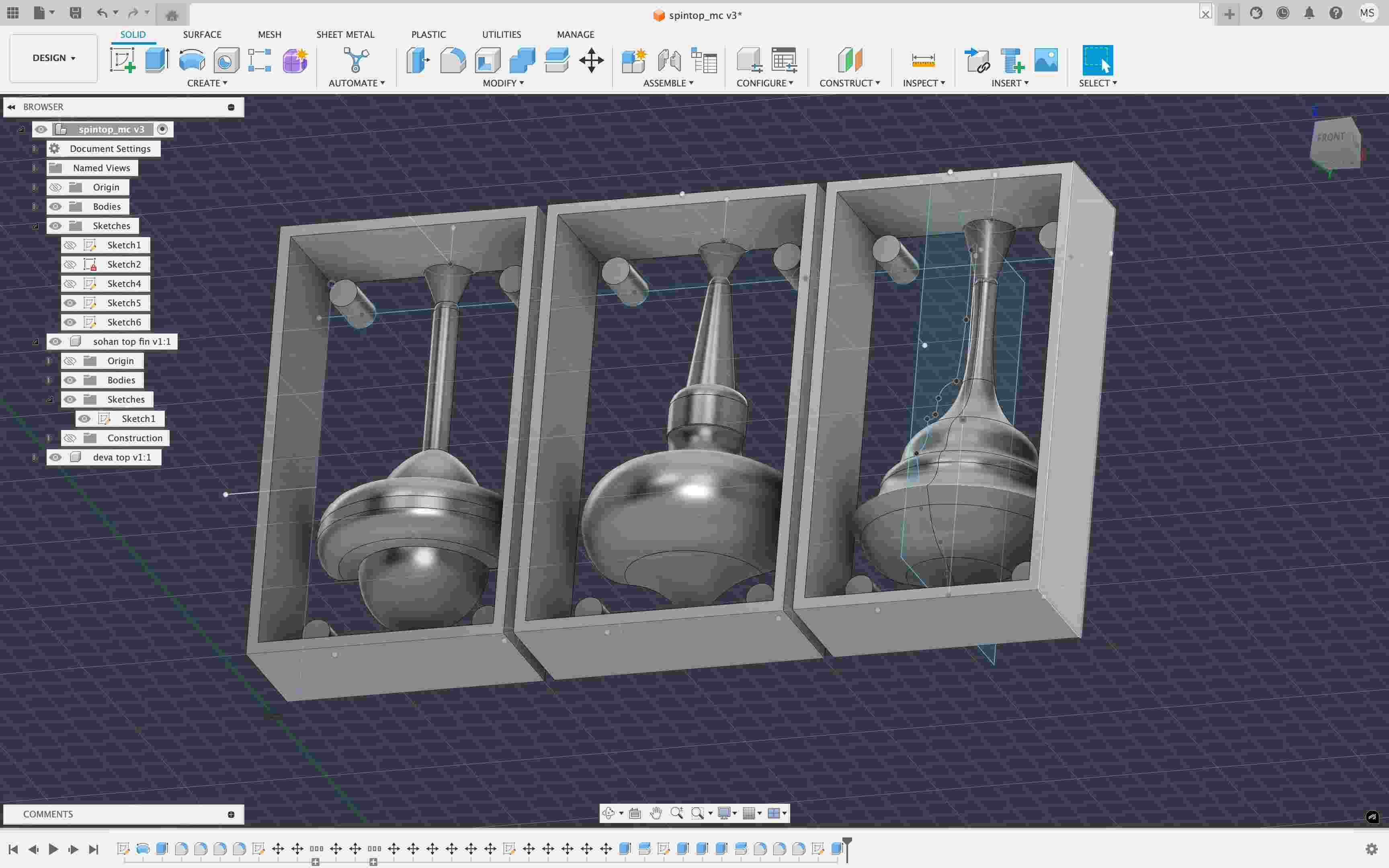The image size is (1389, 868).
Task: Select the Extrude tool
Action: click(157, 60)
